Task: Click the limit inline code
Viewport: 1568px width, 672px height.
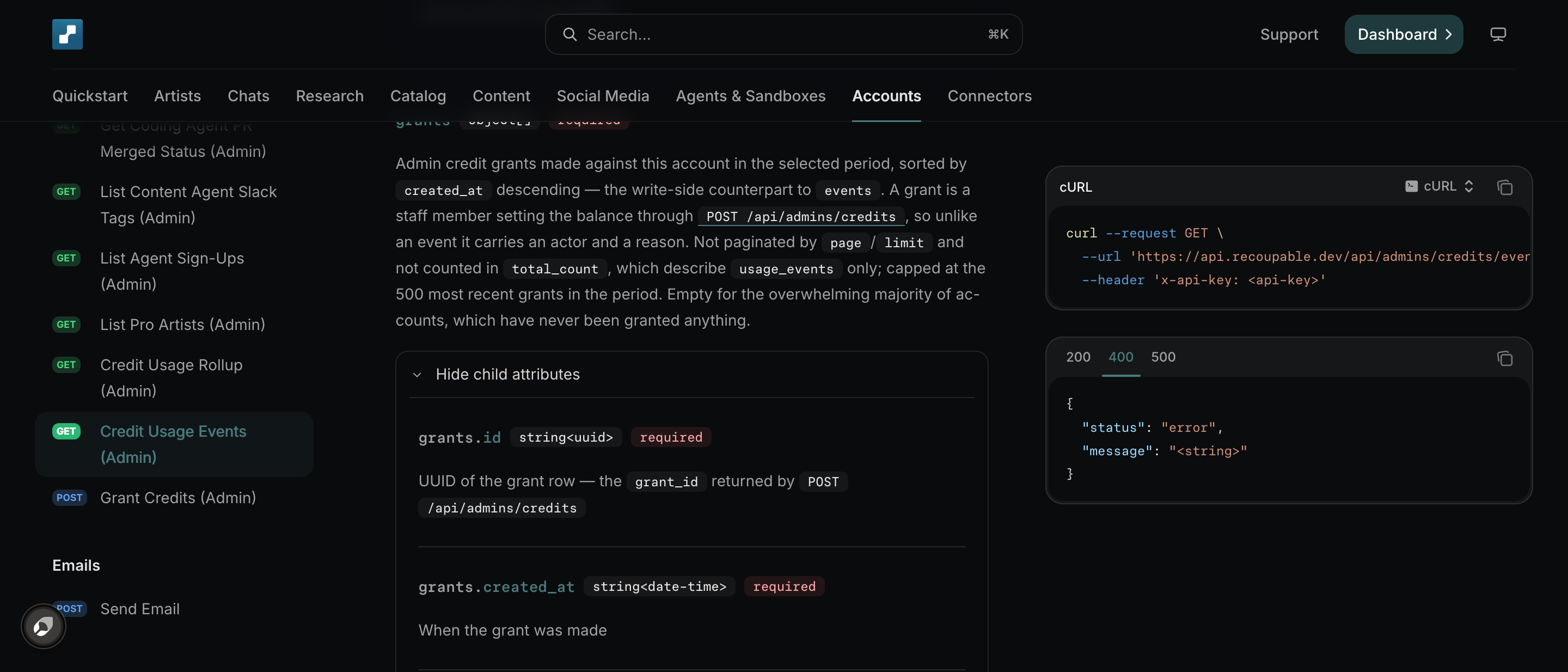Action: click(904, 242)
